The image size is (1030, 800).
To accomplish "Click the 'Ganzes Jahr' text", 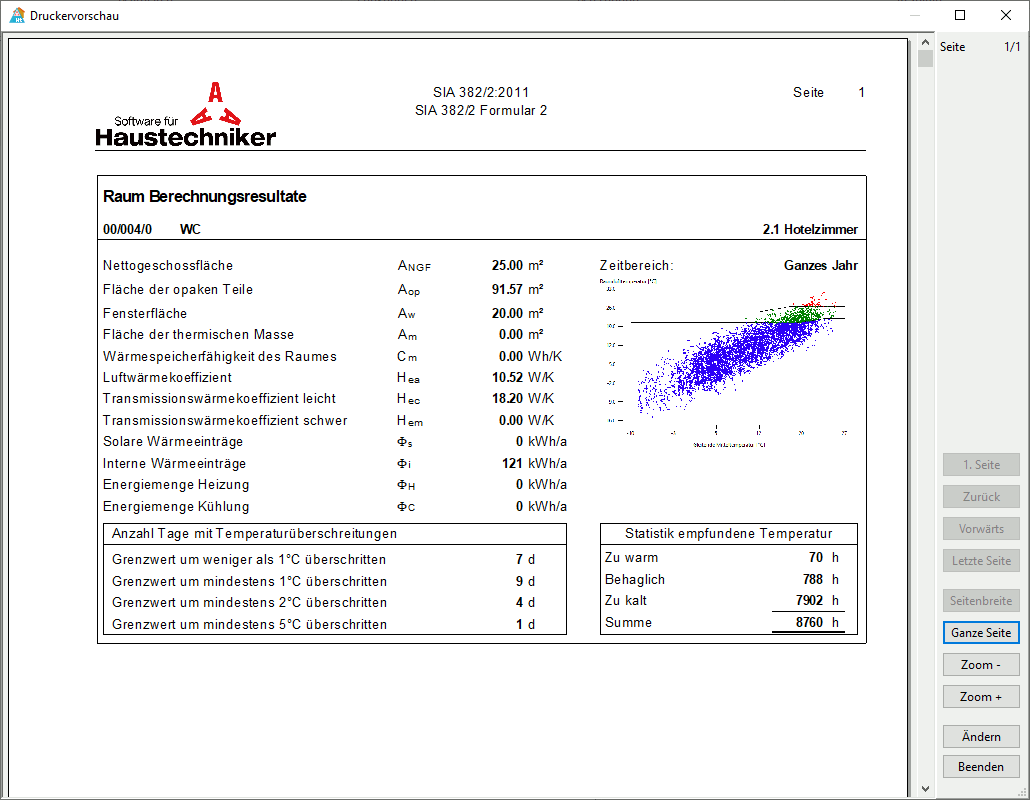I will pyautogui.click(x=820, y=265).
